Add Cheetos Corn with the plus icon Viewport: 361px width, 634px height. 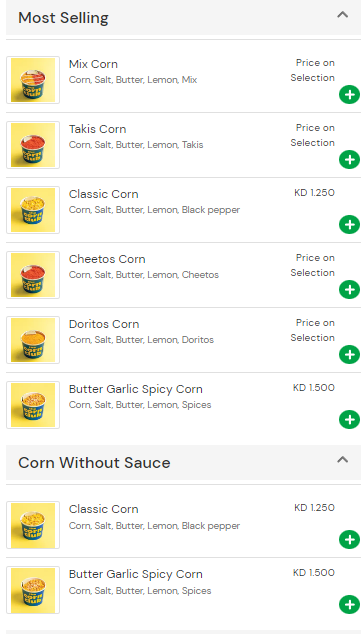point(349,290)
